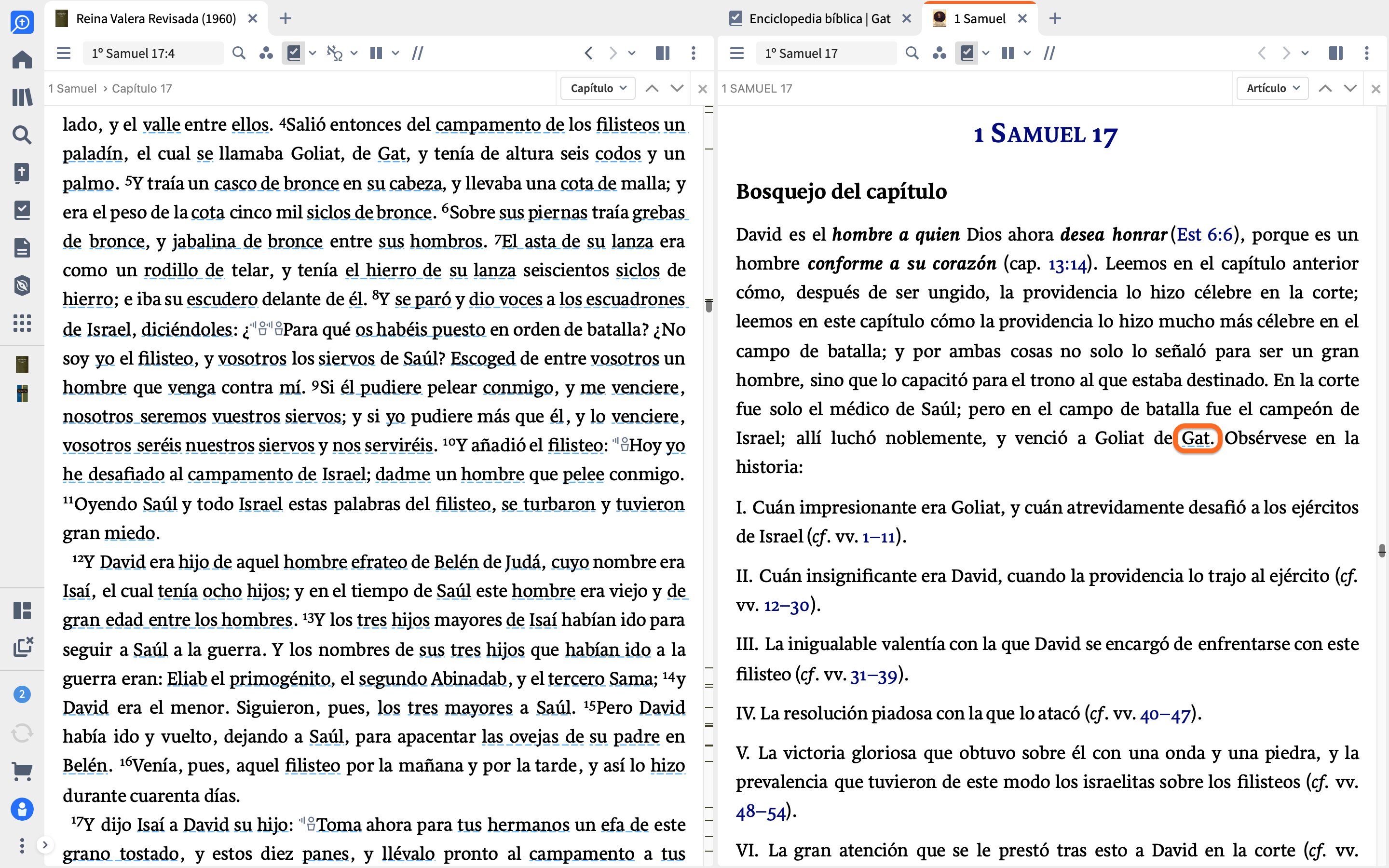Click the search icon in right panel toolbar
This screenshot has height=868, width=1389.
click(x=912, y=54)
